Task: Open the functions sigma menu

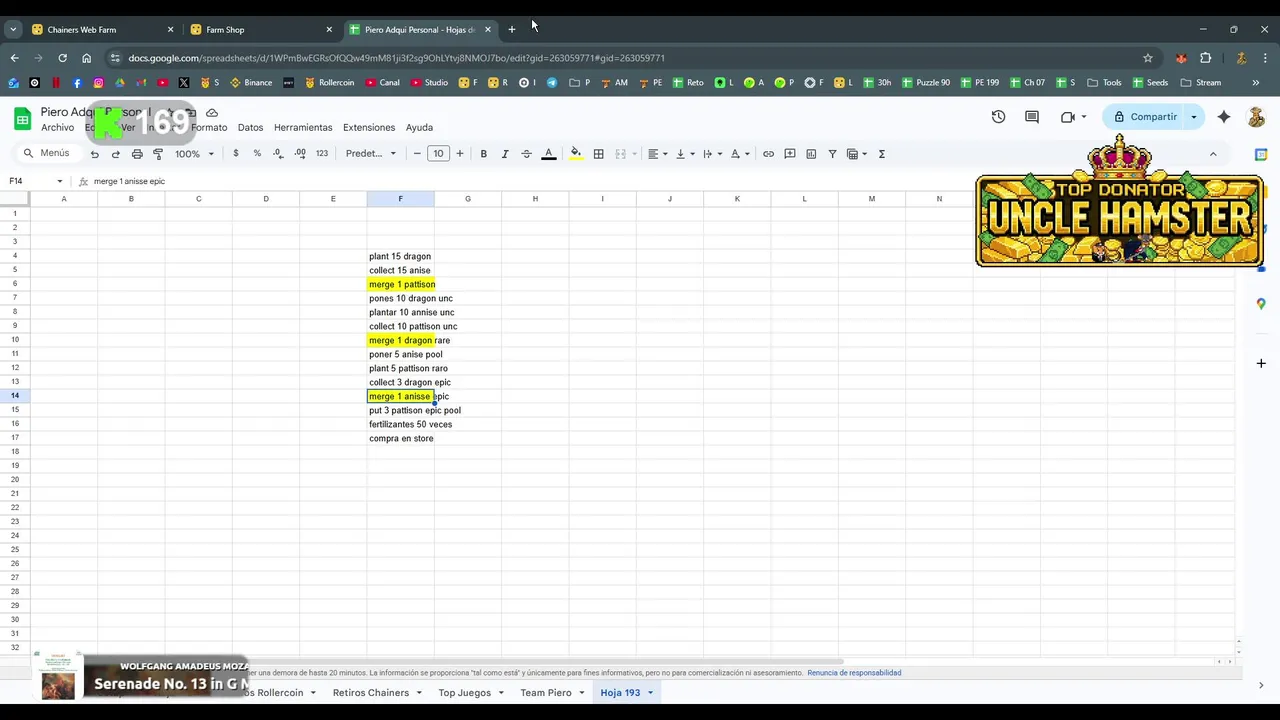Action: 881,154
